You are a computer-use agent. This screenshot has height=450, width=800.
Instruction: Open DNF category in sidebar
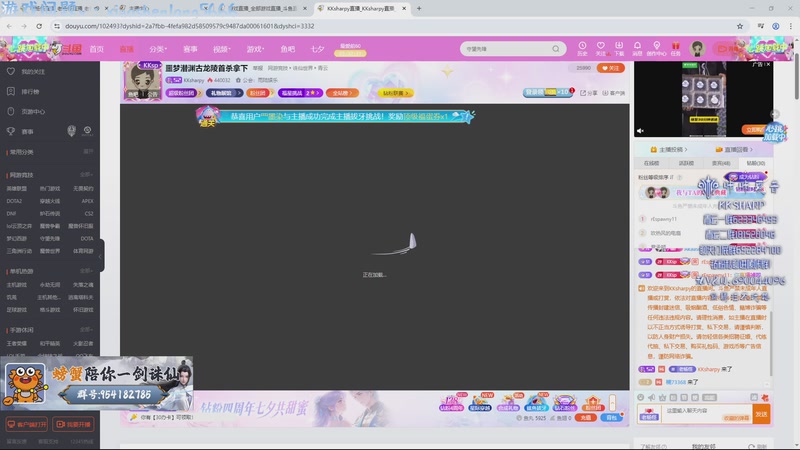coord(11,213)
